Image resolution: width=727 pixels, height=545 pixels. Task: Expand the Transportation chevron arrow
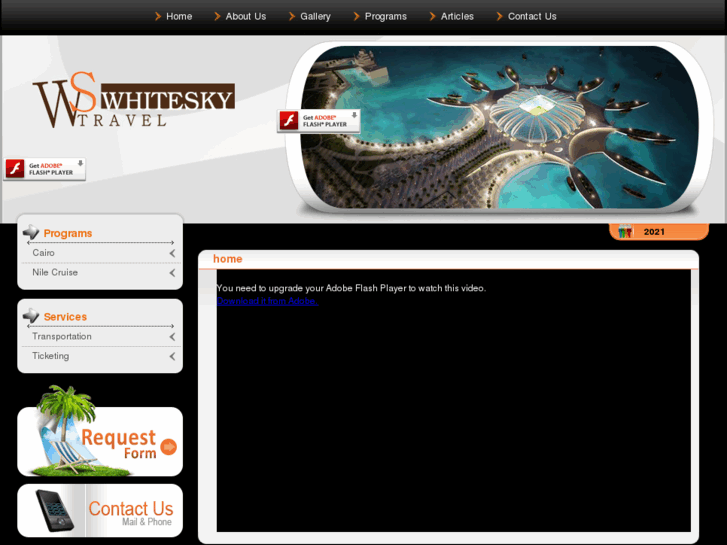(172, 337)
